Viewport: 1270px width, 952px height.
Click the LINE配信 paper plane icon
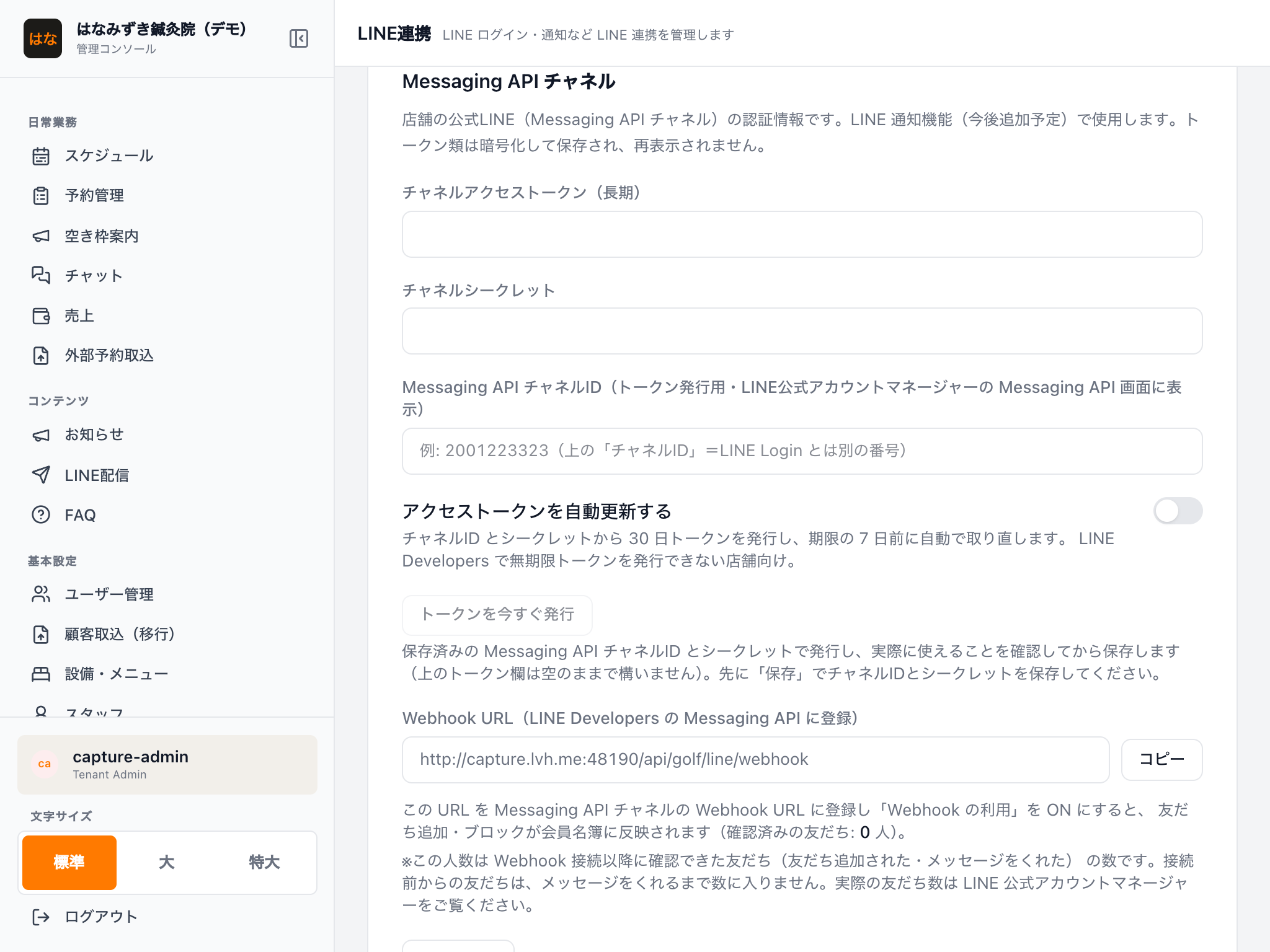click(41, 475)
